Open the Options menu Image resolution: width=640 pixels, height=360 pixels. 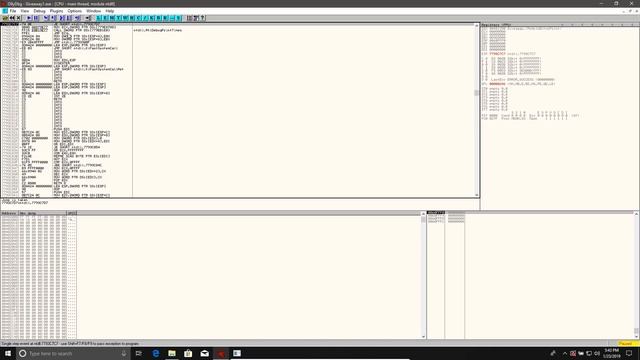coord(75,11)
